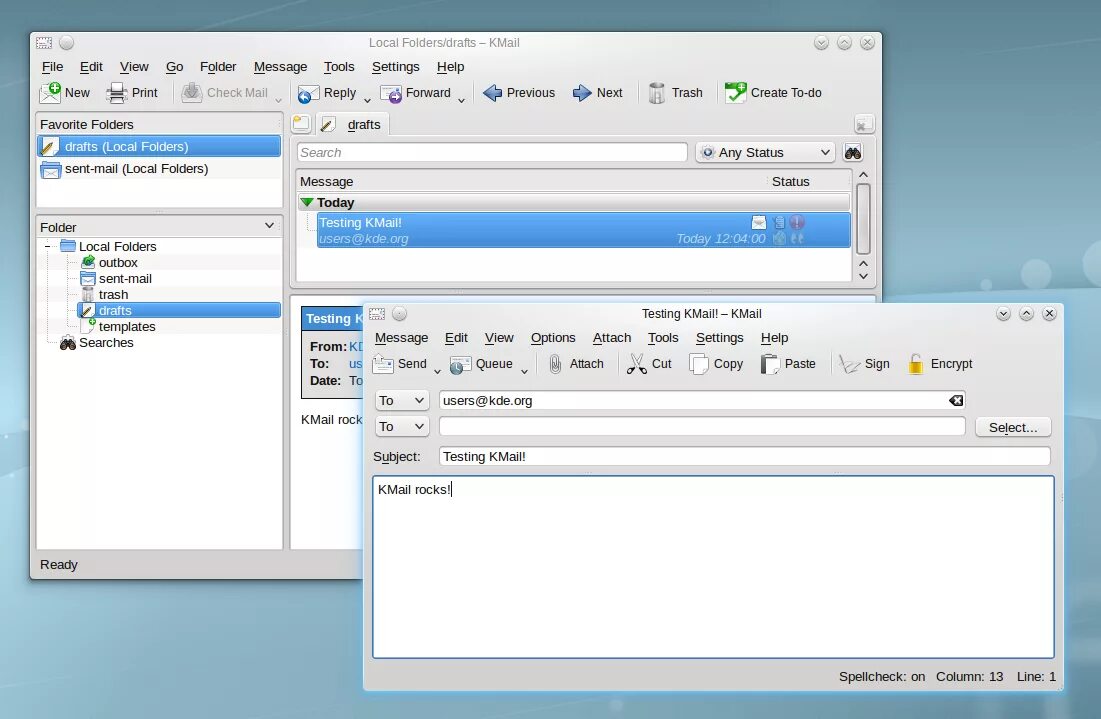Open the Message menu in composer
Image resolution: width=1101 pixels, height=719 pixels.
pos(401,338)
